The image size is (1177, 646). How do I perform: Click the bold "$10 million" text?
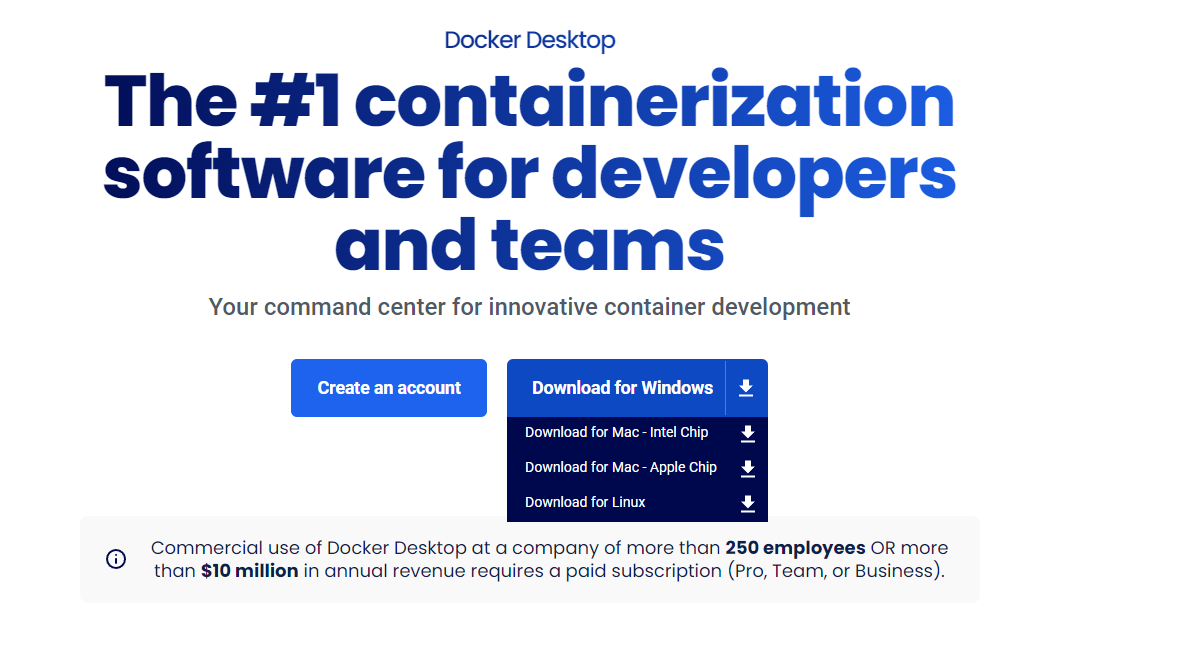249,571
